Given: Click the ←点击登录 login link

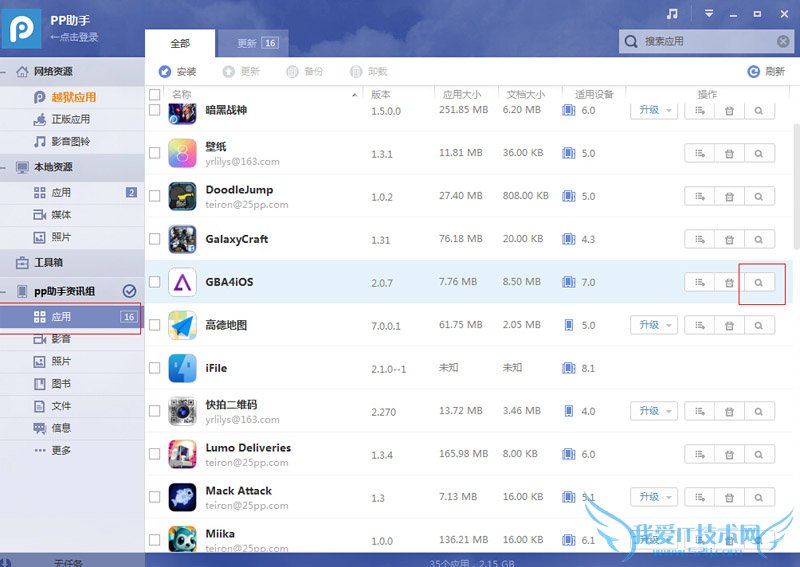Looking at the screenshot, I should (x=74, y=37).
